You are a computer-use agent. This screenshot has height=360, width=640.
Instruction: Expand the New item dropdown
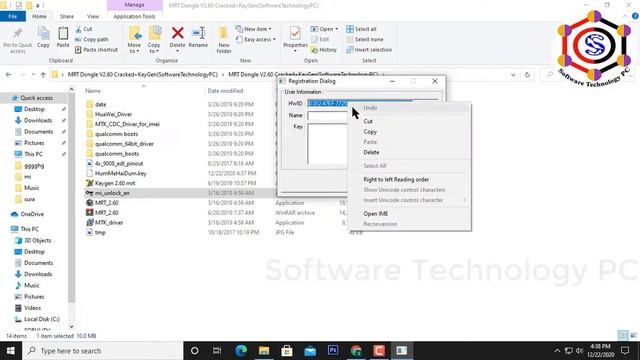click(x=253, y=29)
